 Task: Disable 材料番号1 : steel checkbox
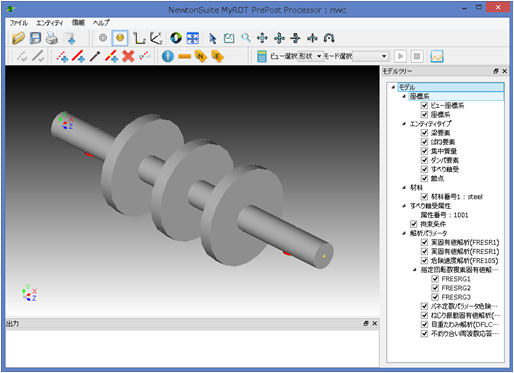(x=424, y=197)
